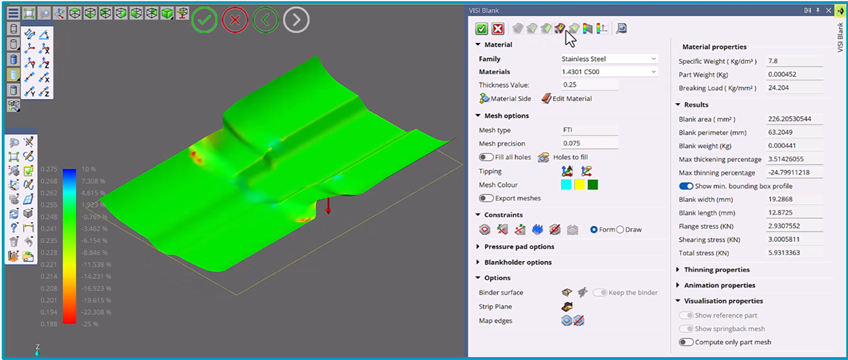Open the Materials dropdown showing 1.4301 C500
This screenshot has height=360, width=848.
click(609, 72)
